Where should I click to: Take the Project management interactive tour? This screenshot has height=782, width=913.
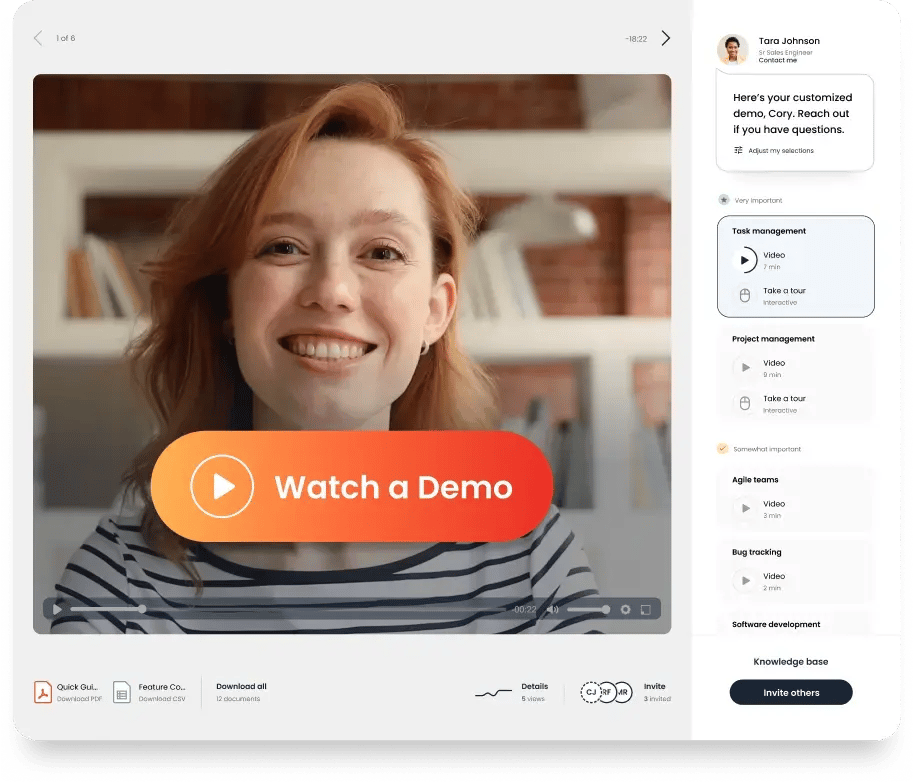click(x=783, y=403)
